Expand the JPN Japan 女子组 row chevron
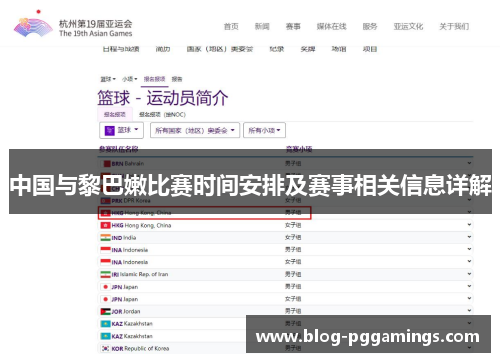Viewport: 500px width, 362px height. 469,298
